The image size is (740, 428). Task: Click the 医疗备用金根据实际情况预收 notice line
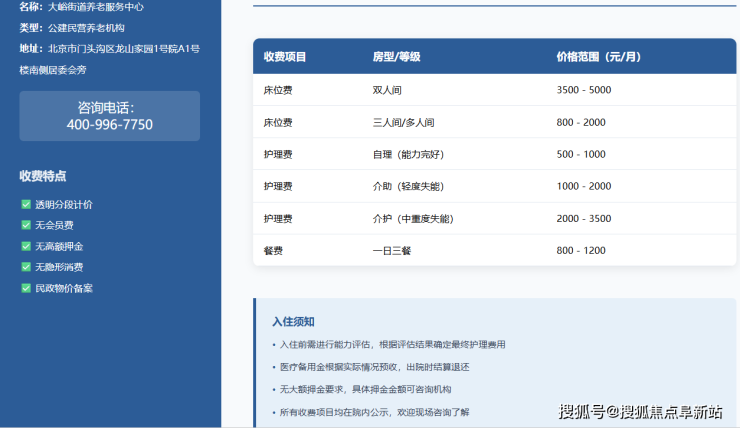click(375, 367)
